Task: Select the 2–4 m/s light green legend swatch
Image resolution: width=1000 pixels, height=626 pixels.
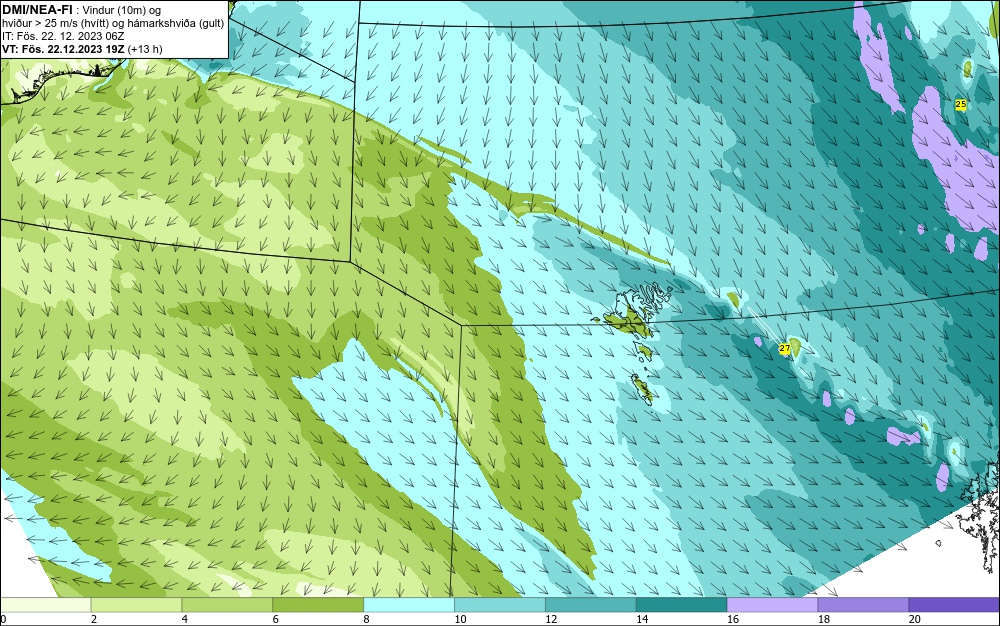Action: 136,605
